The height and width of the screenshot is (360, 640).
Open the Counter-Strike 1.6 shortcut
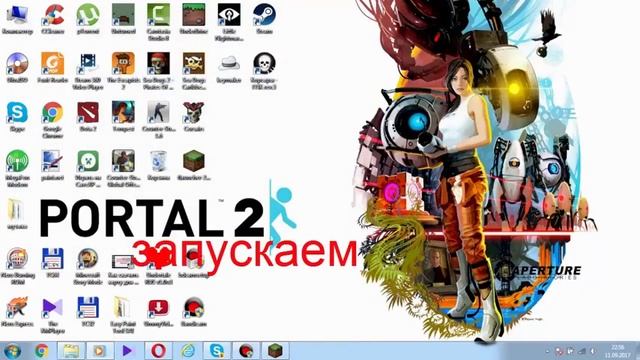pyautogui.click(x=158, y=113)
